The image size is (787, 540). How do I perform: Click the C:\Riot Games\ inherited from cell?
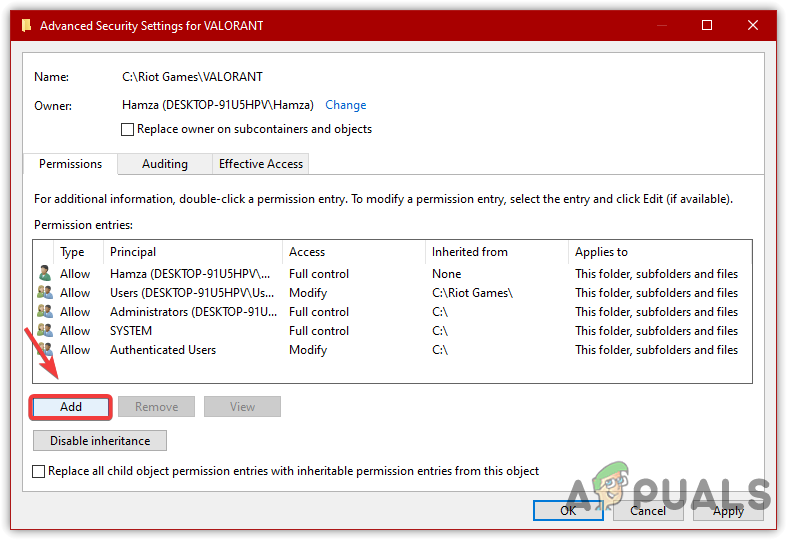[x=472, y=293]
